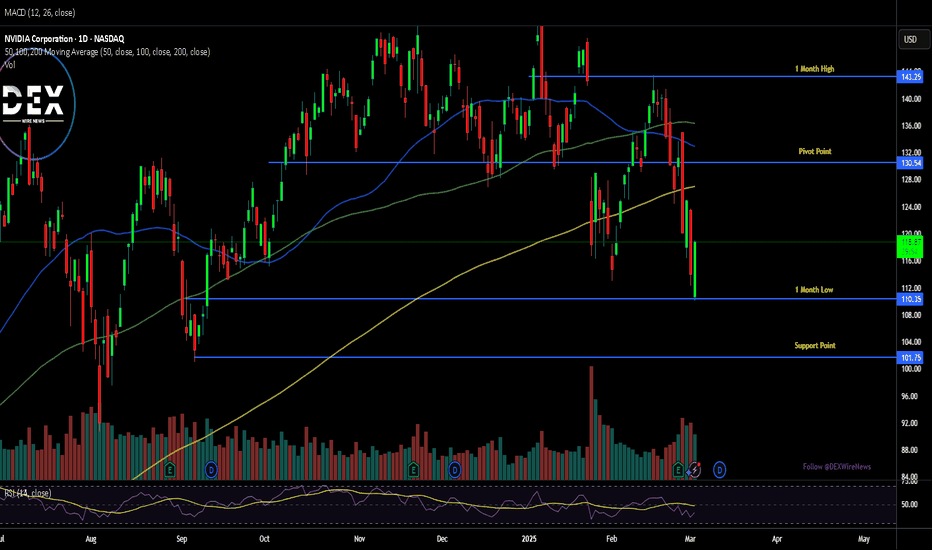Click the 110.35 price label
This screenshot has width=932, height=550.
[x=911, y=299]
